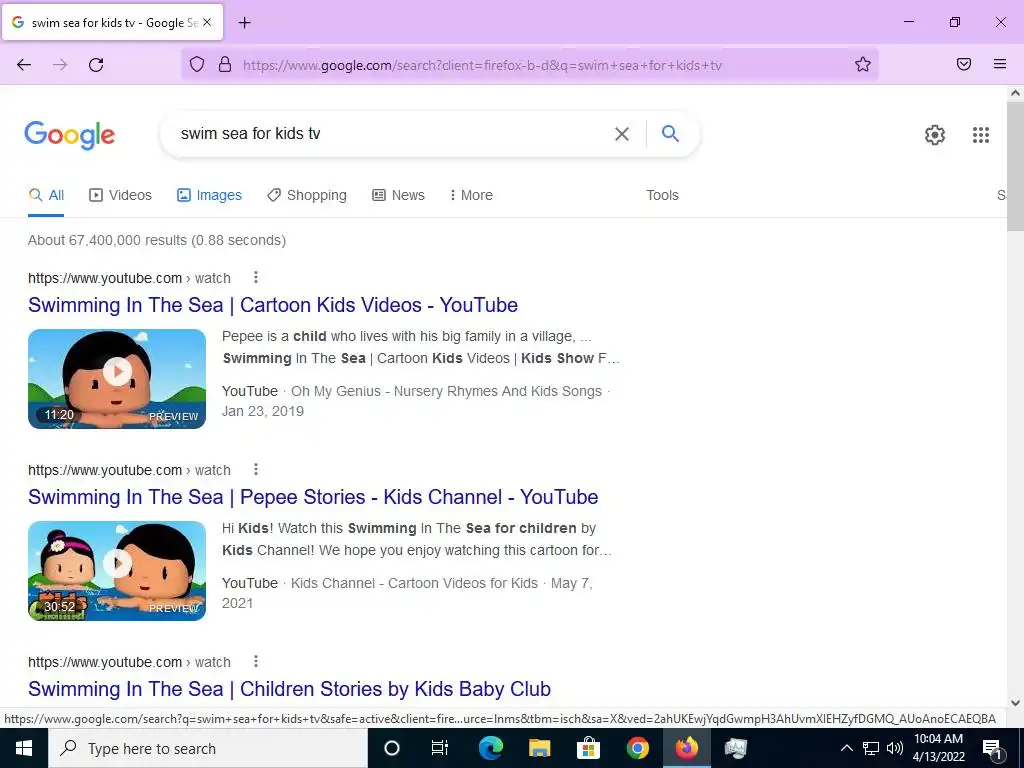Open 'Swimming In The Sea | Cartoon Kids Videos' link
Viewport: 1024px width, 768px height.
273,305
